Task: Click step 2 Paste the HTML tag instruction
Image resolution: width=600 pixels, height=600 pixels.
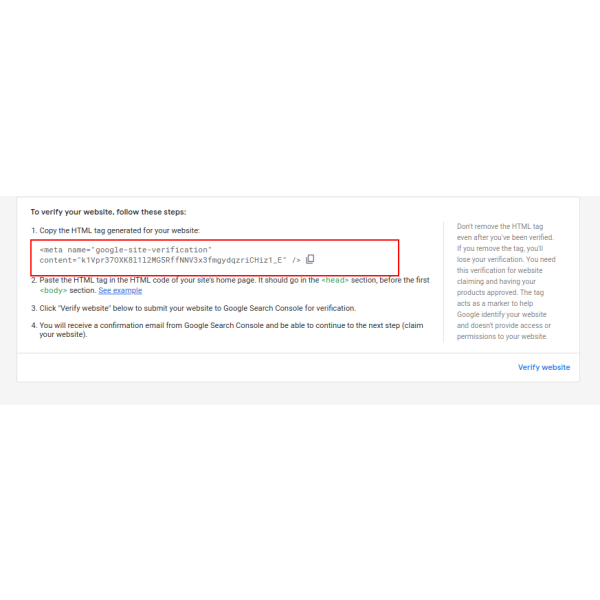Action: coord(230,285)
